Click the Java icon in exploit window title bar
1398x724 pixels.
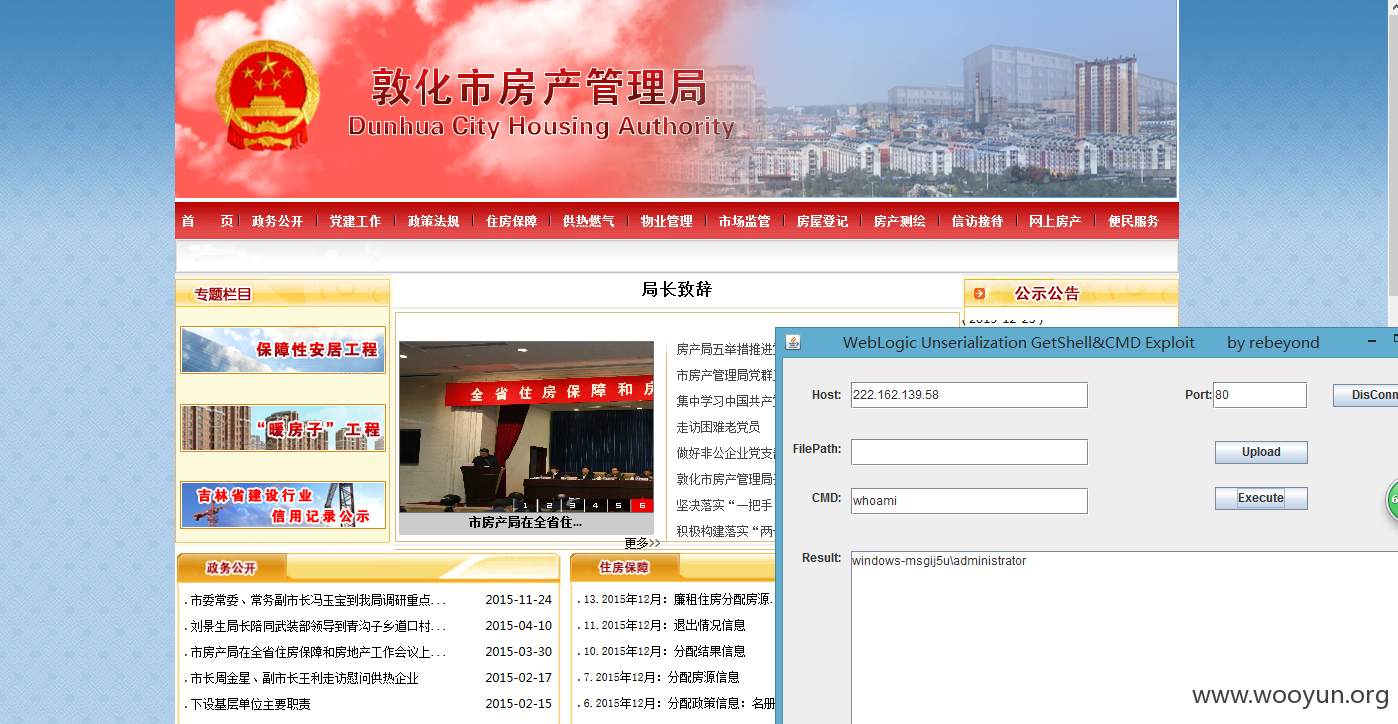[793, 342]
